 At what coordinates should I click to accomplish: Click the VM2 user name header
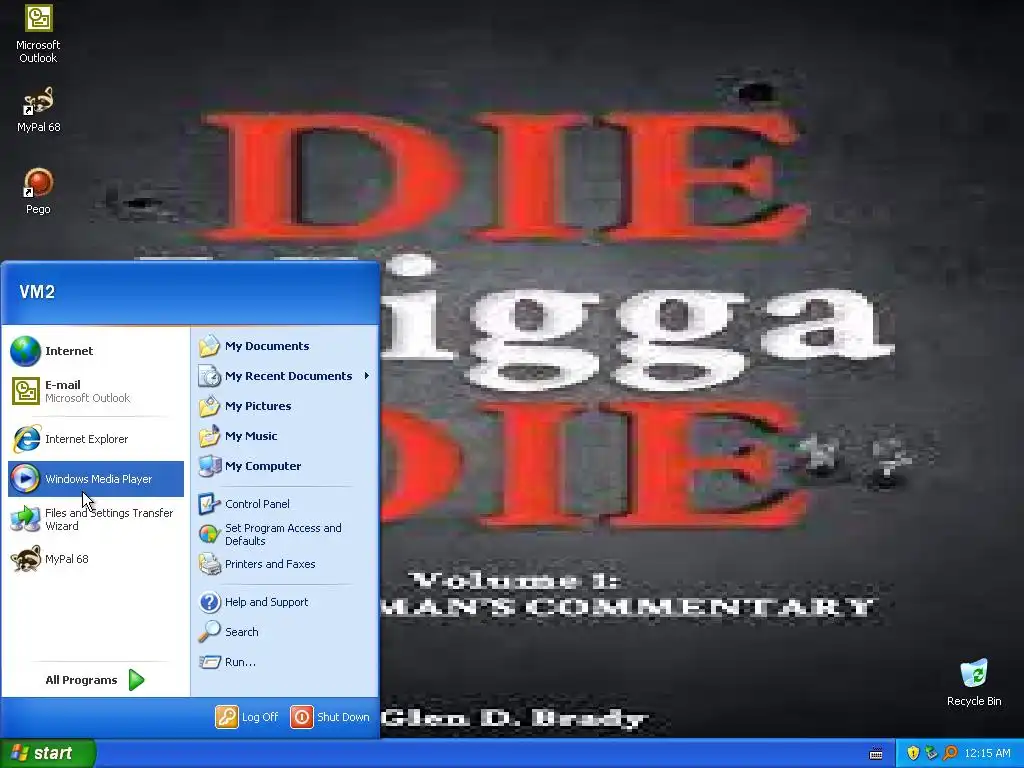pyautogui.click(x=37, y=292)
